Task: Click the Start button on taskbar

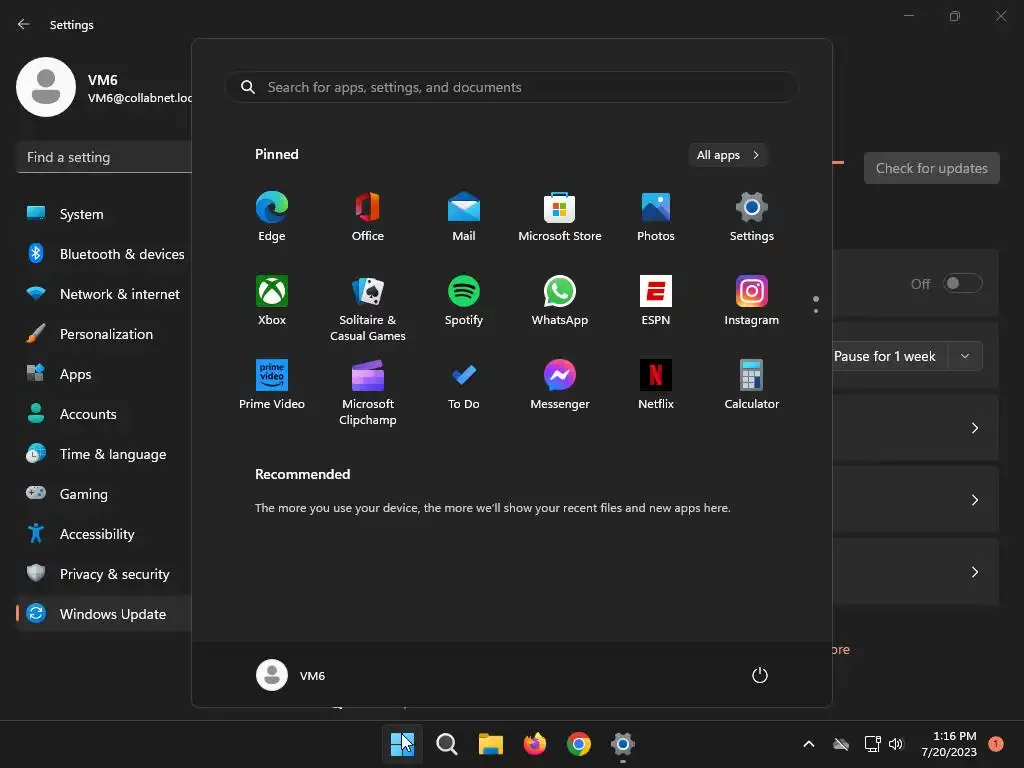Action: (x=402, y=744)
